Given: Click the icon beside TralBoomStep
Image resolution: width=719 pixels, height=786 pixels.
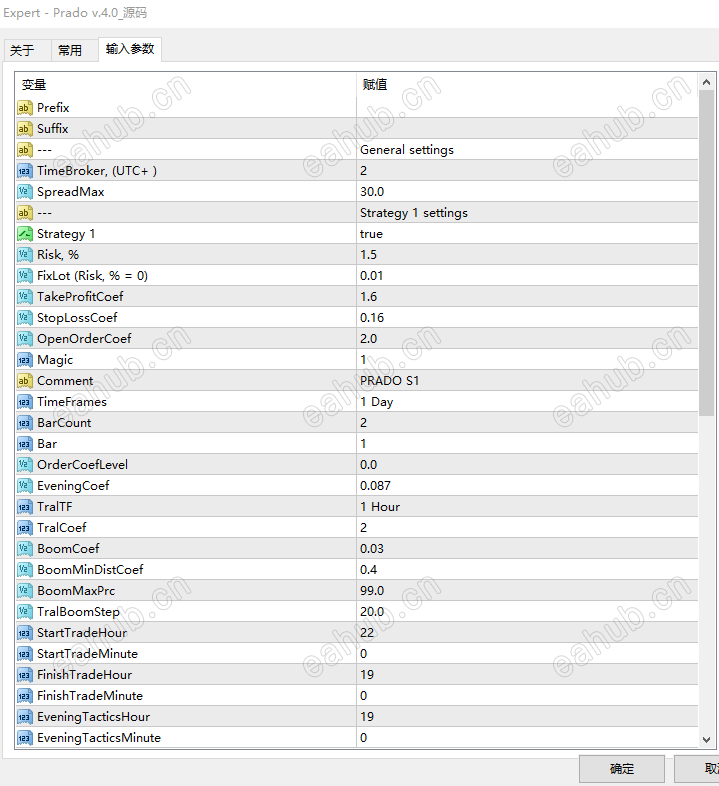Looking at the screenshot, I should coord(25,612).
